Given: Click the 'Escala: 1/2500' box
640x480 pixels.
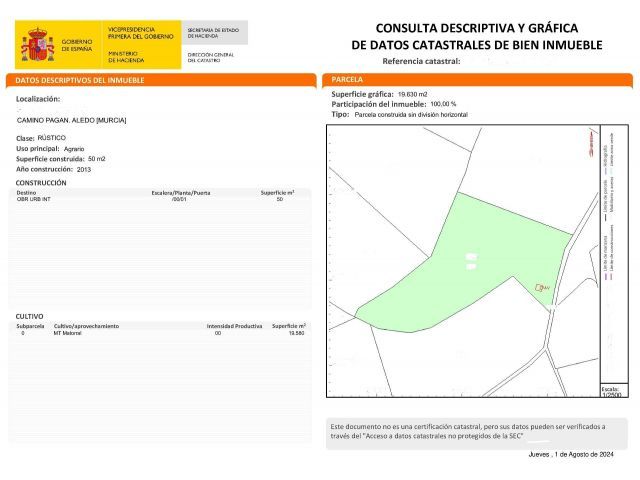Looking at the screenshot, I should point(613,391).
